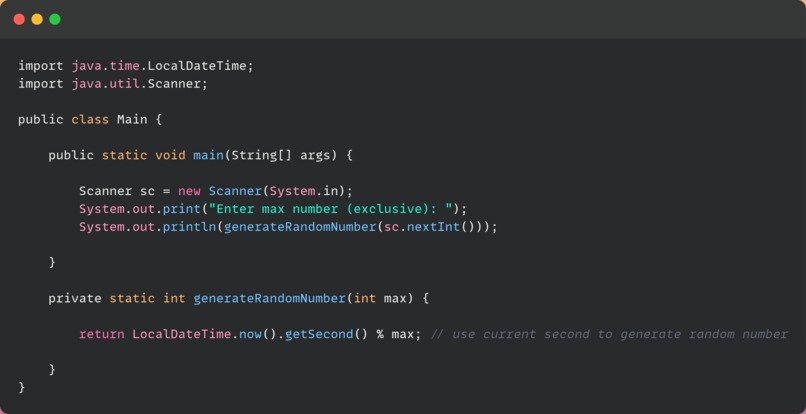The width and height of the screenshot is (806, 414).
Task: Click the "class" keyword
Action: click(90, 120)
